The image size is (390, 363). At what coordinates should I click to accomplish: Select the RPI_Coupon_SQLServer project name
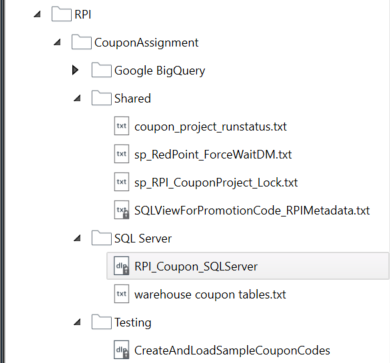196,267
